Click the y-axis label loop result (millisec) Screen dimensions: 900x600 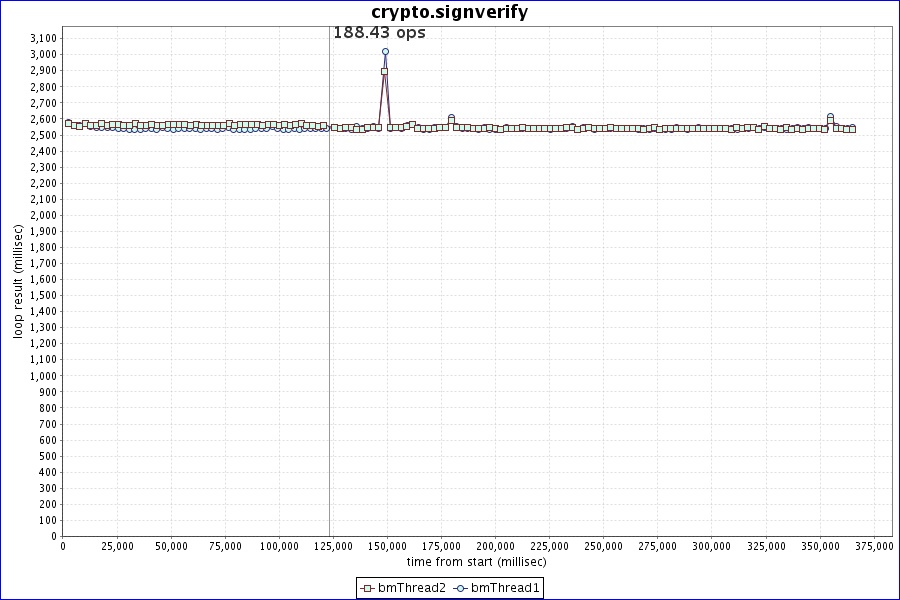(x=17, y=281)
